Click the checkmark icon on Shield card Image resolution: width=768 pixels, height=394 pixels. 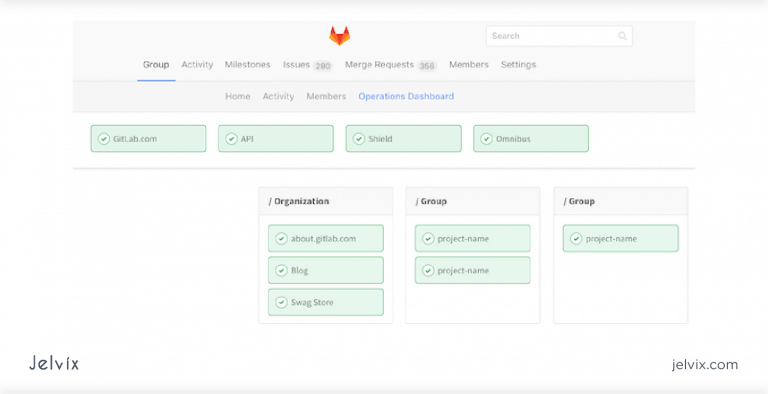[359, 139]
